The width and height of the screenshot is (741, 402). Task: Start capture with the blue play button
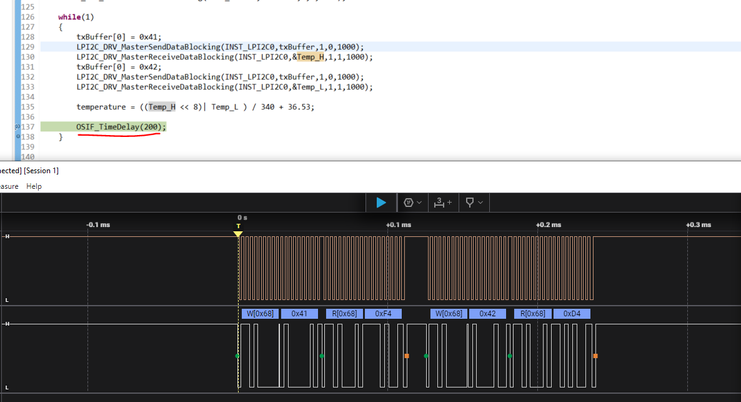[x=381, y=203]
